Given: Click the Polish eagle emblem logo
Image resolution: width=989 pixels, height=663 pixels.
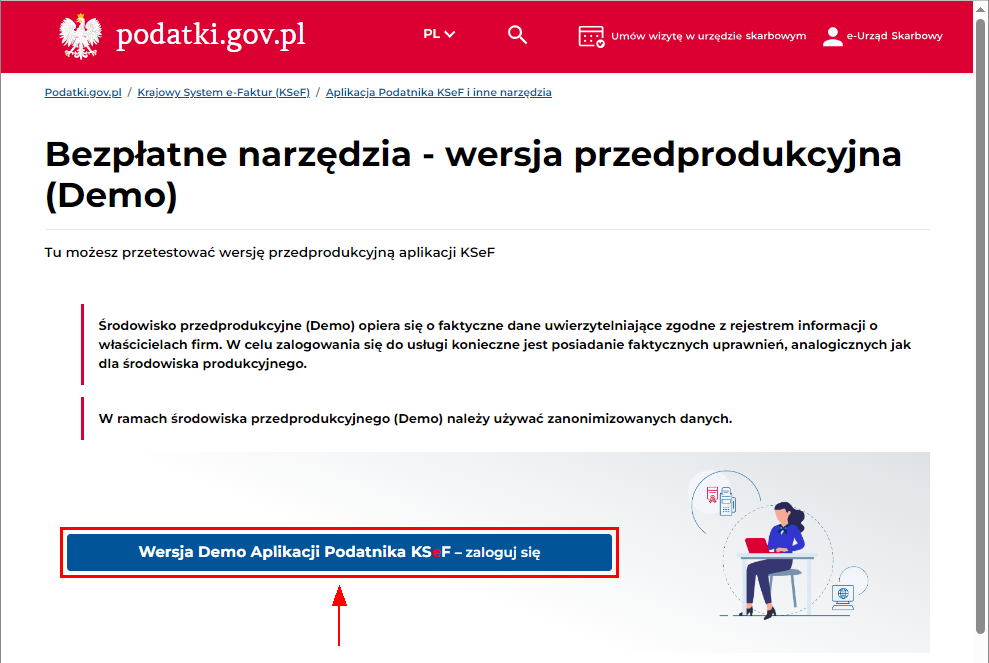Looking at the screenshot, I should 81,36.
